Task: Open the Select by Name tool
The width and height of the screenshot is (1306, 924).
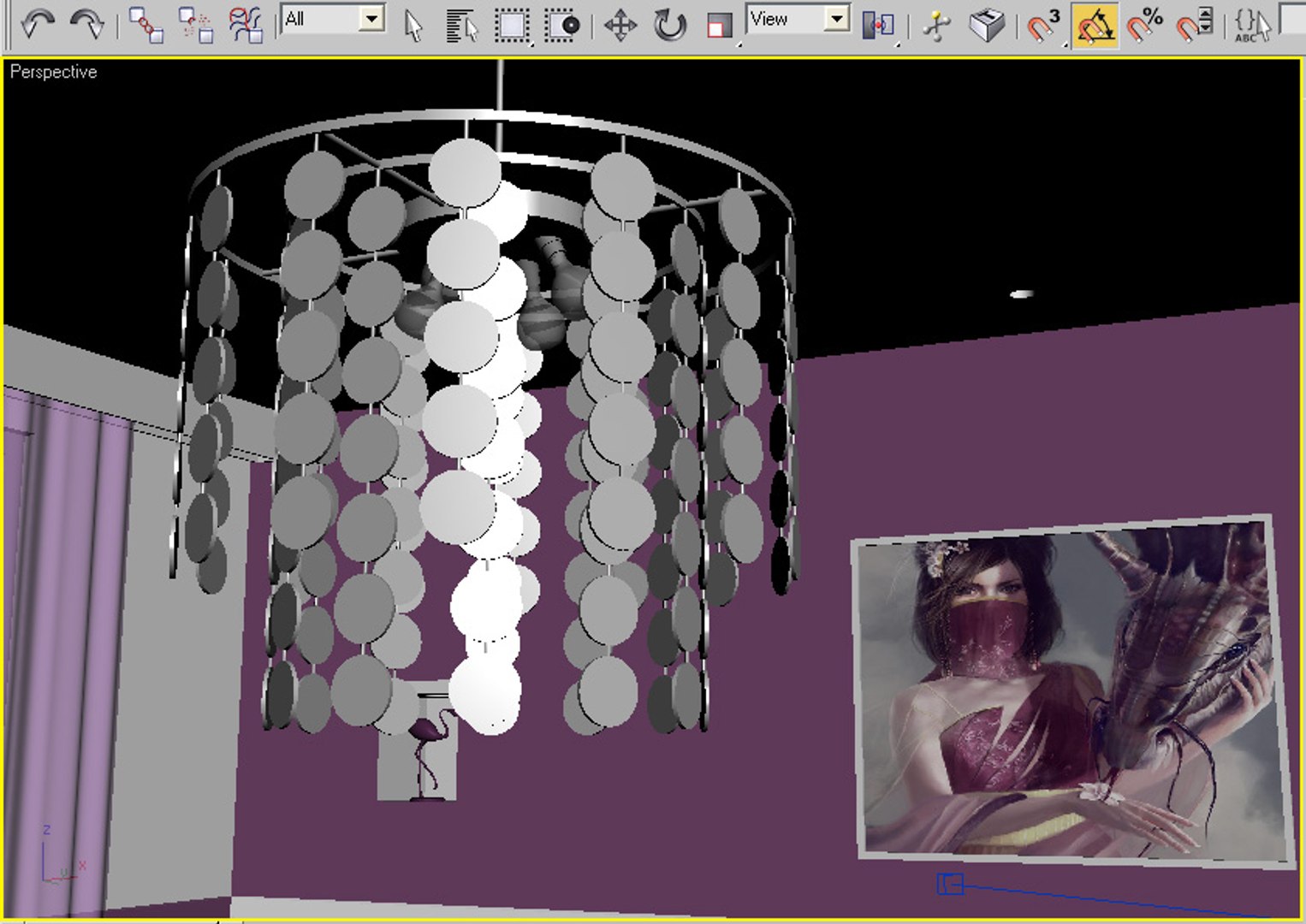Action: click(x=462, y=24)
